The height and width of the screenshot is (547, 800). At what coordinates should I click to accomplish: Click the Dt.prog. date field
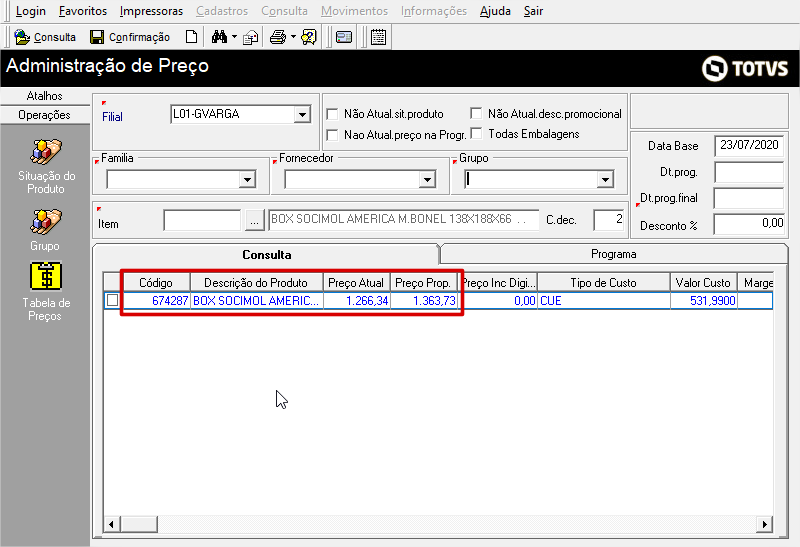[x=749, y=172]
